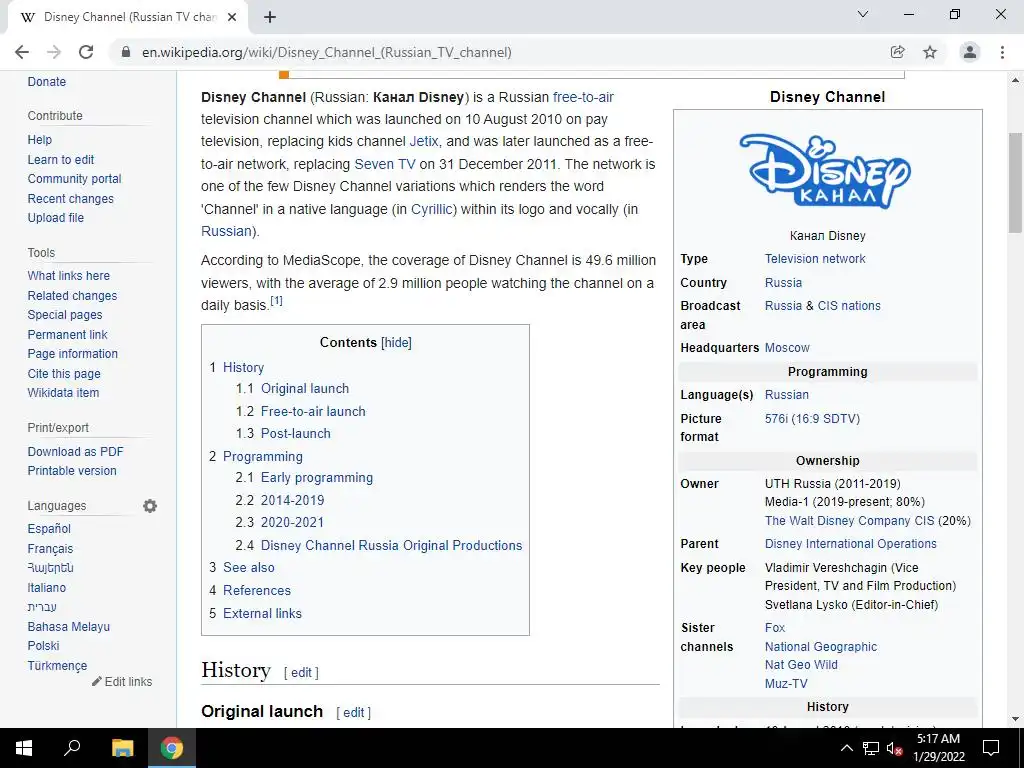Switch to the Türkmençe version
This screenshot has height=768, width=1024.
57,665
